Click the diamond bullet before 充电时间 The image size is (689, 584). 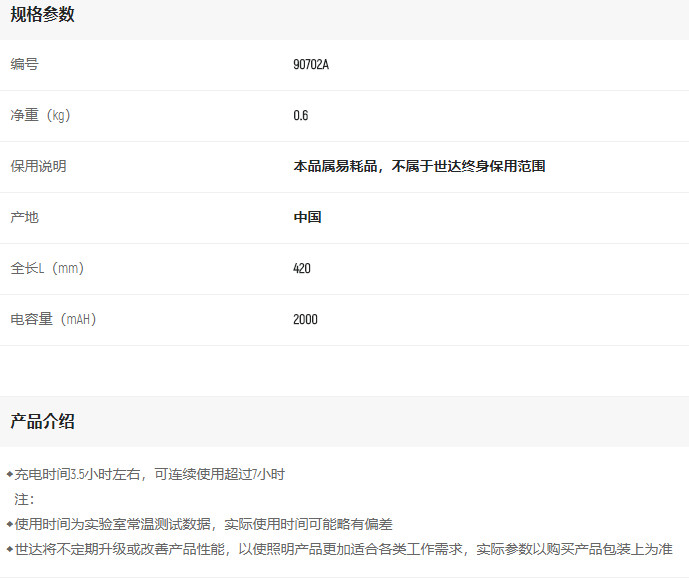9,474
